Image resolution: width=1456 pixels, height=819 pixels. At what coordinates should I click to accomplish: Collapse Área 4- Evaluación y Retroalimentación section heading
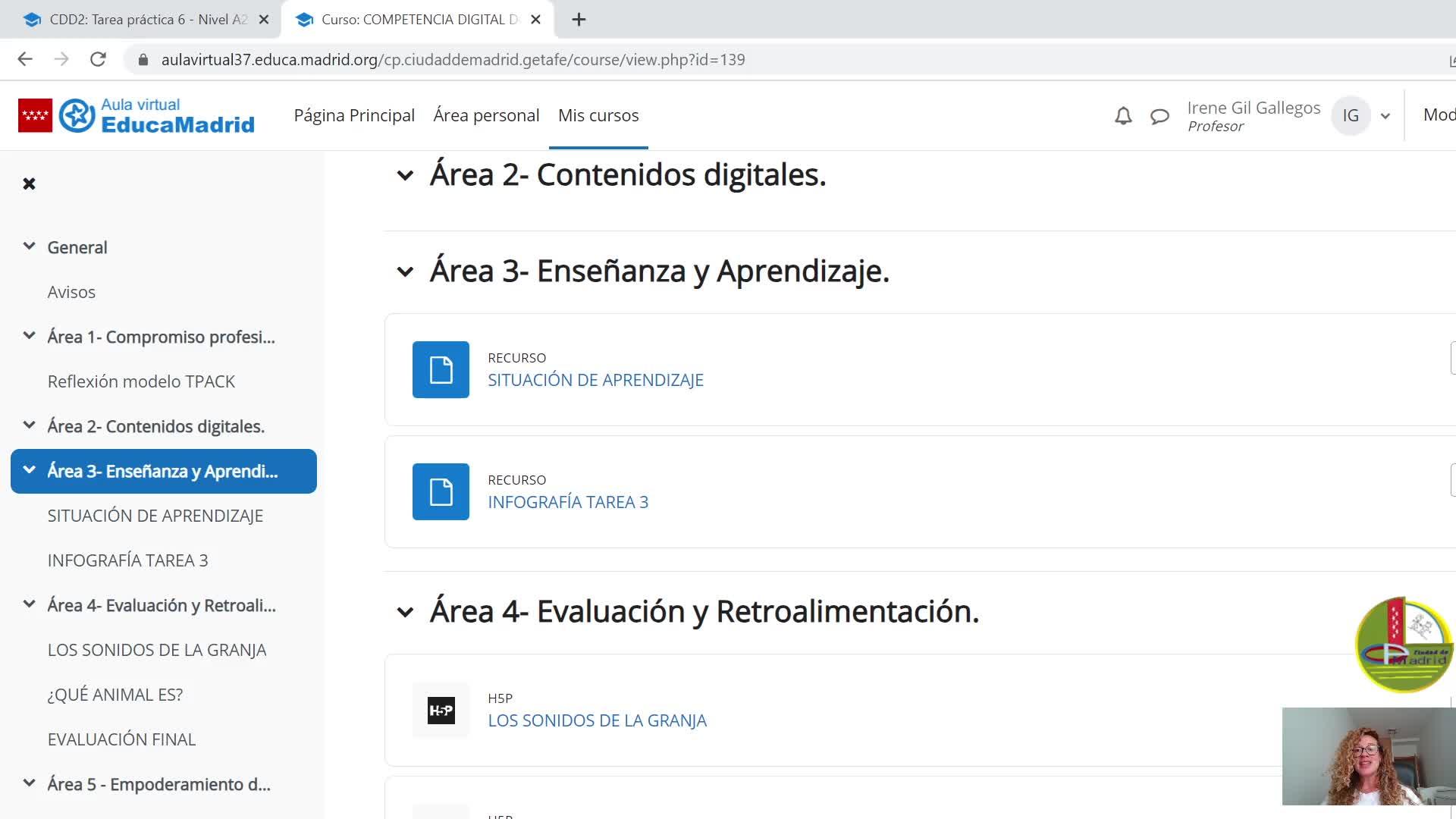(x=405, y=612)
